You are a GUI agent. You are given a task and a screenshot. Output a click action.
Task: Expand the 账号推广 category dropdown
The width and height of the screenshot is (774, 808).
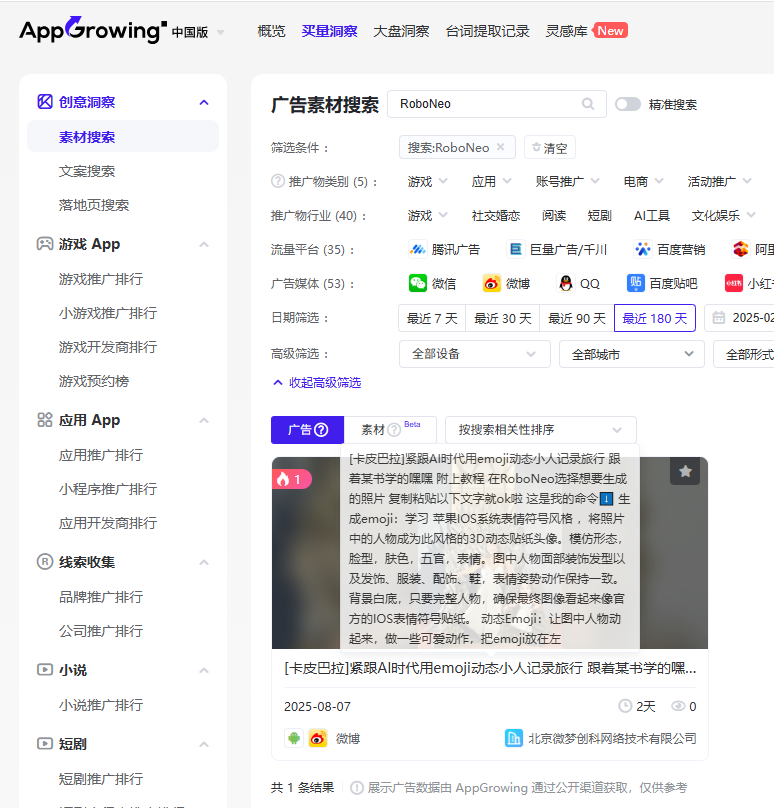click(567, 181)
